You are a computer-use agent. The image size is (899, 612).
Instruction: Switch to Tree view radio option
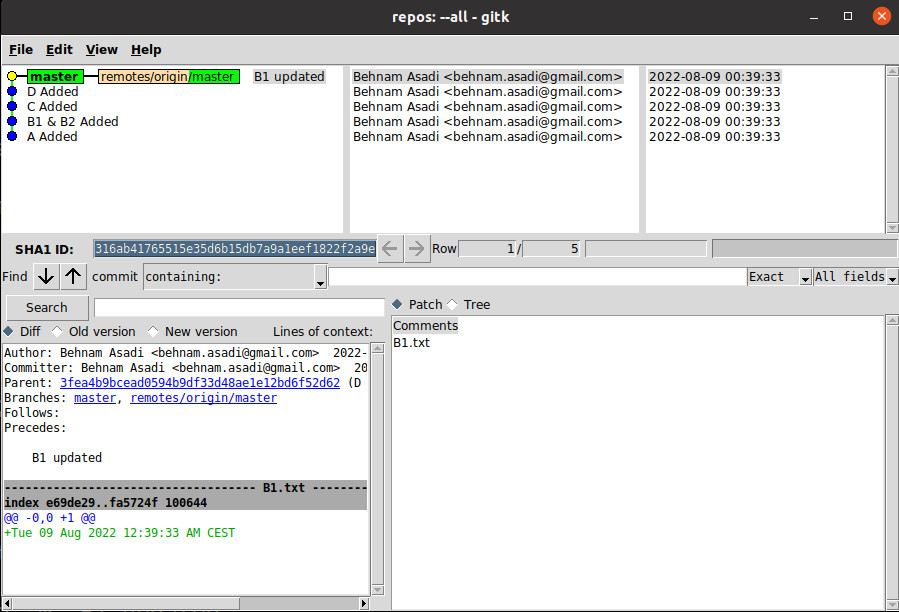point(452,304)
